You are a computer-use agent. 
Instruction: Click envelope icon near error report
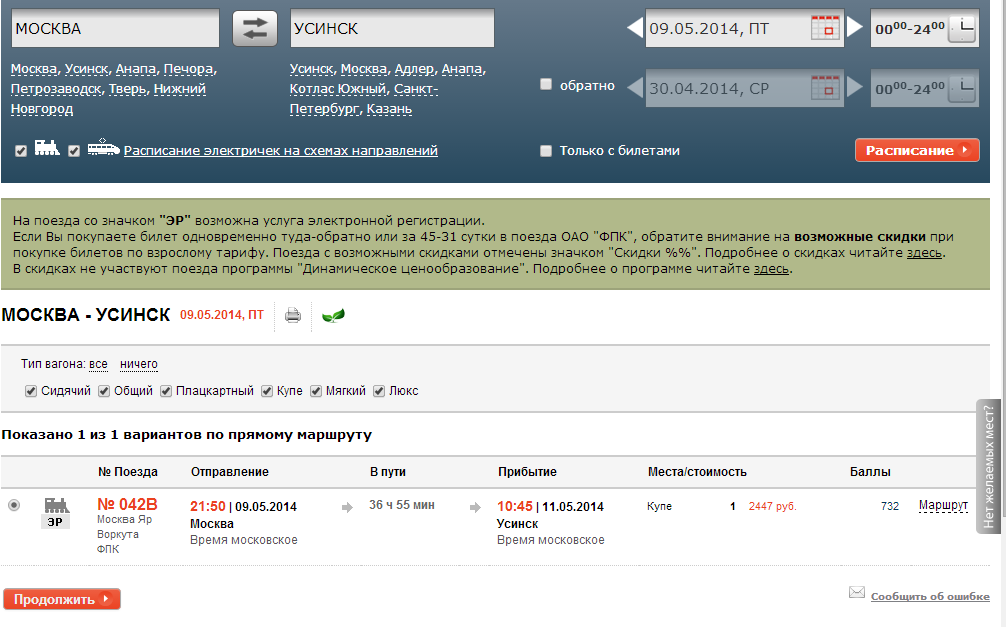coord(856,592)
